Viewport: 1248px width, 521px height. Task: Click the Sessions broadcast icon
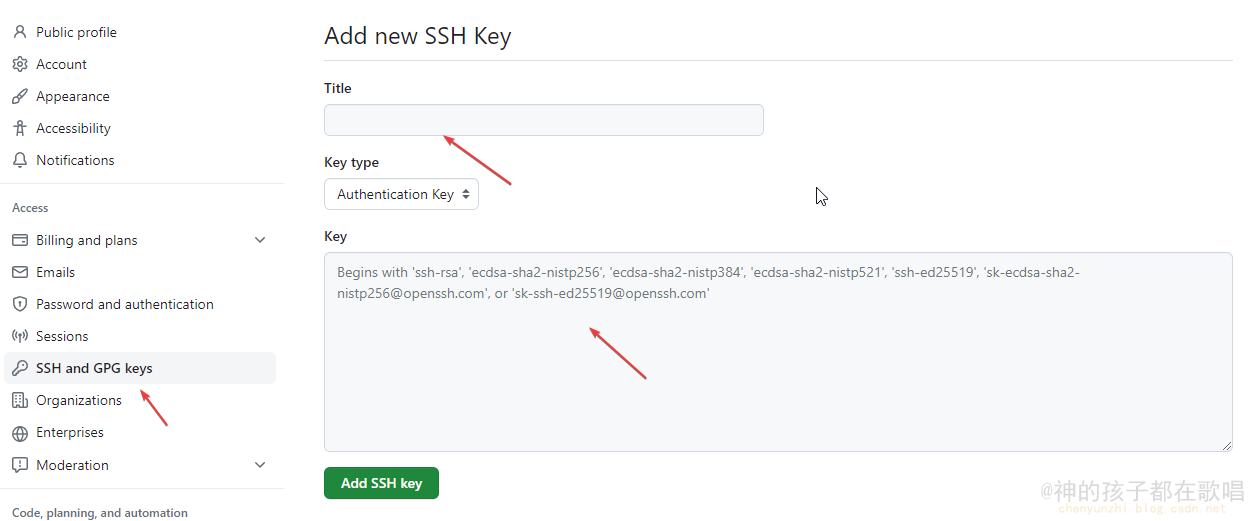[x=19, y=336]
